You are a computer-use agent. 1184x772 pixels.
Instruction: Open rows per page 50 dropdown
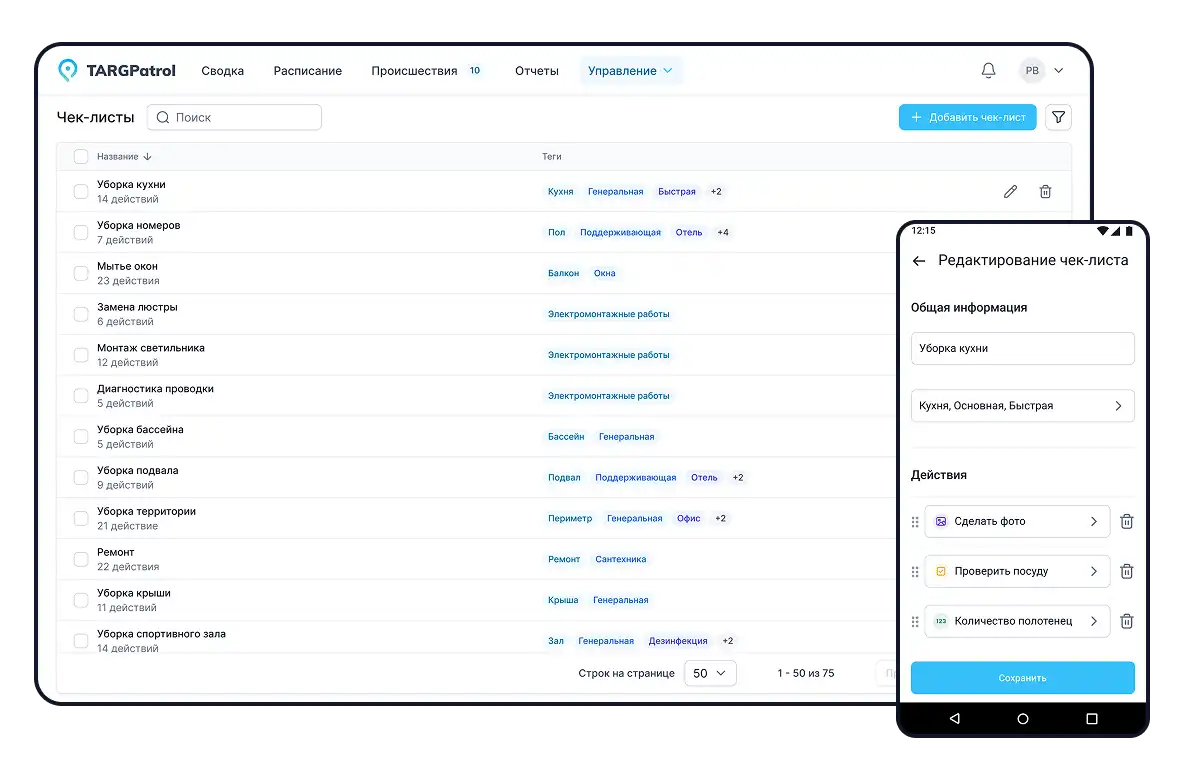click(x=710, y=673)
